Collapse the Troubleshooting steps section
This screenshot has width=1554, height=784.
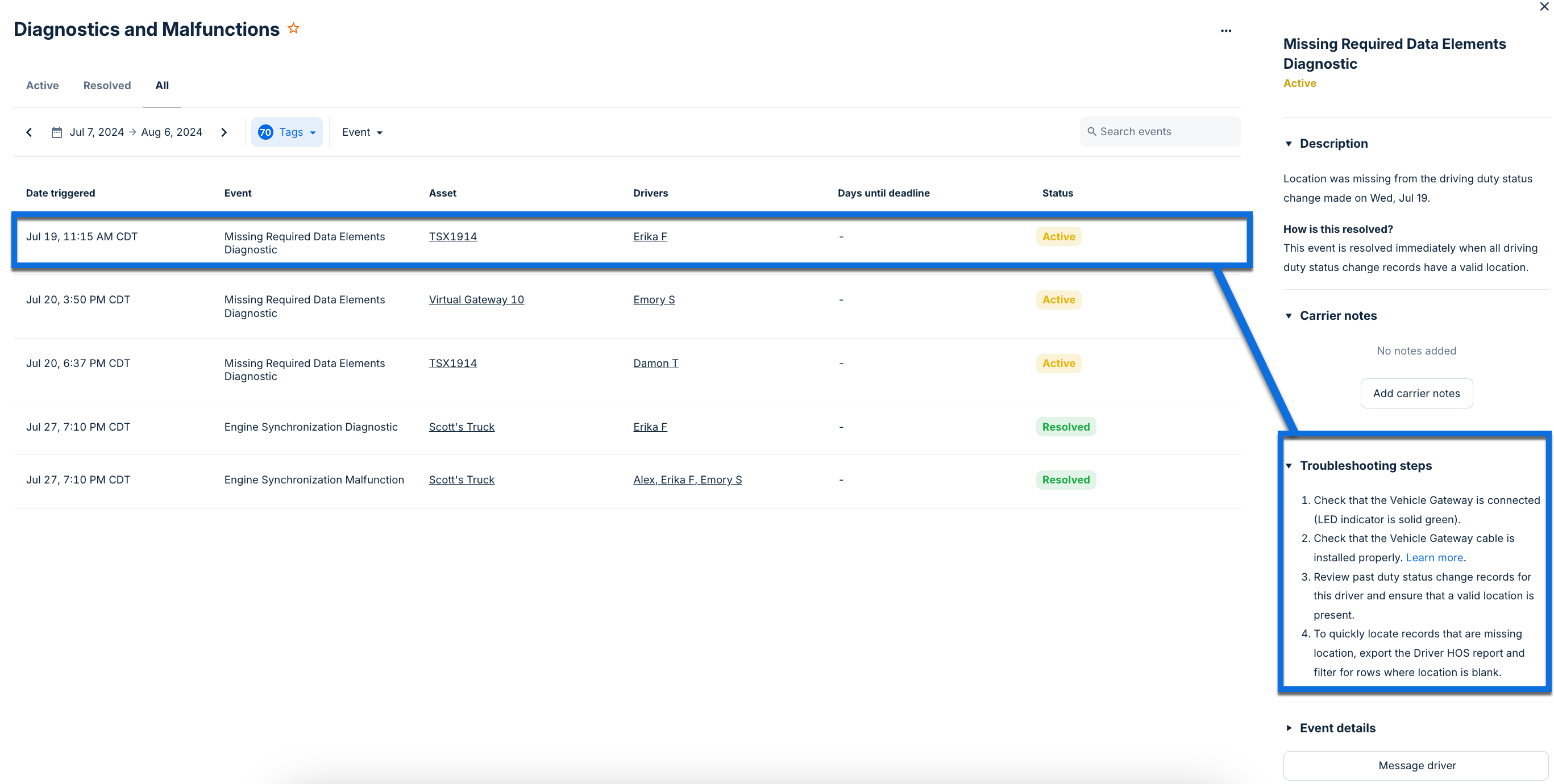tap(1289, 466)
